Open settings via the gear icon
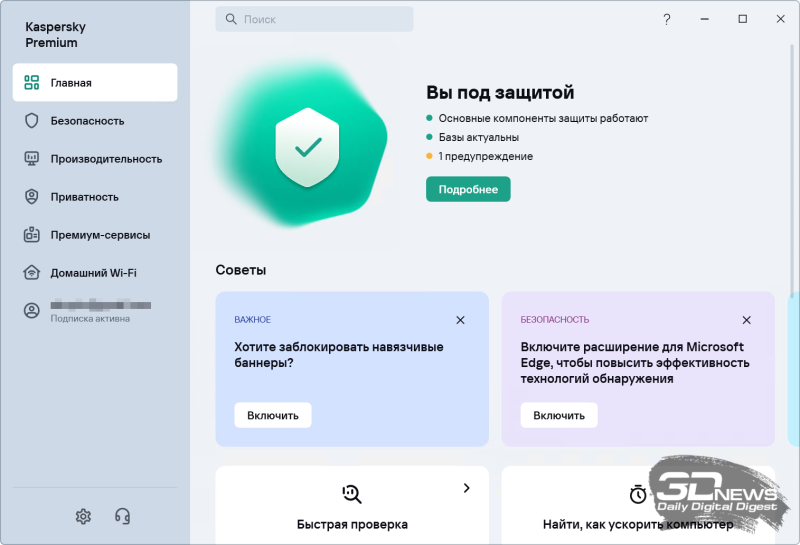800x545 pixels. tap(83, 516)
